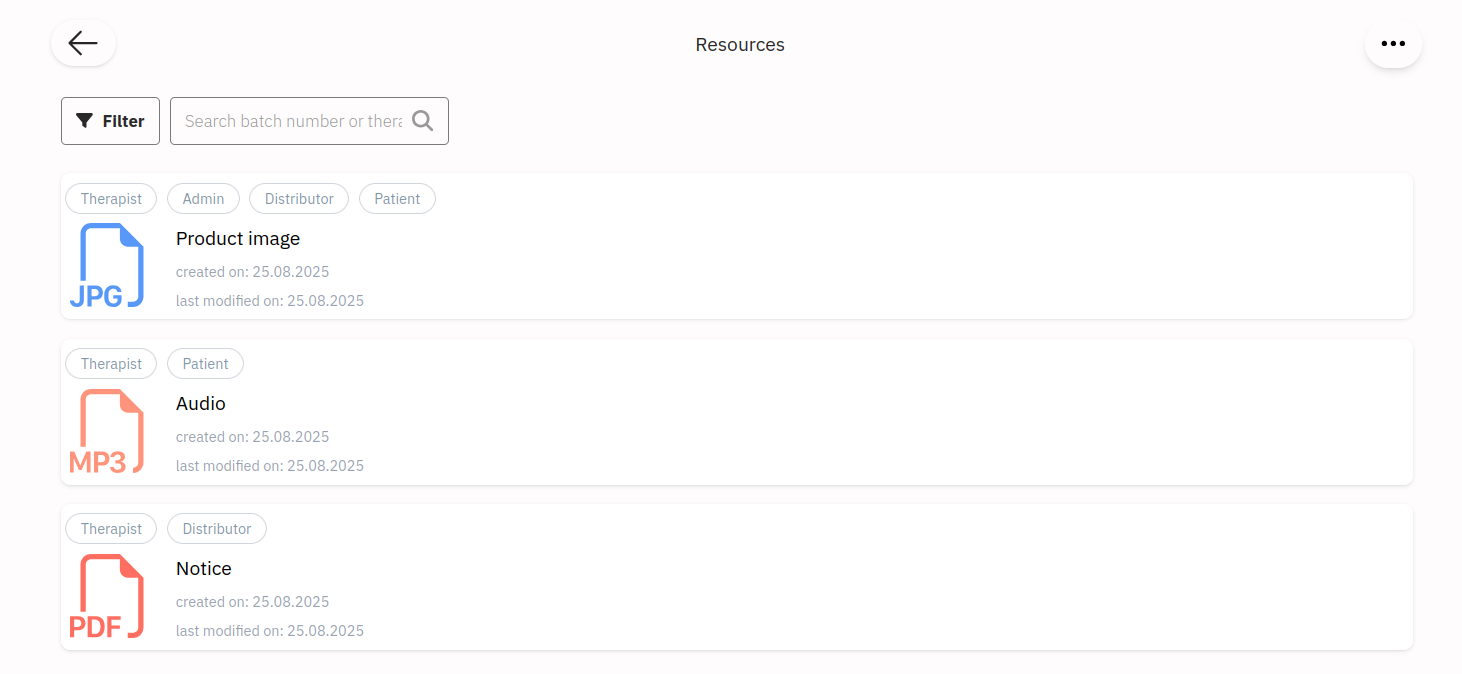Type in the search batch number field
The width and height of the screenshot is (1462, 674).
click(293, 121)
